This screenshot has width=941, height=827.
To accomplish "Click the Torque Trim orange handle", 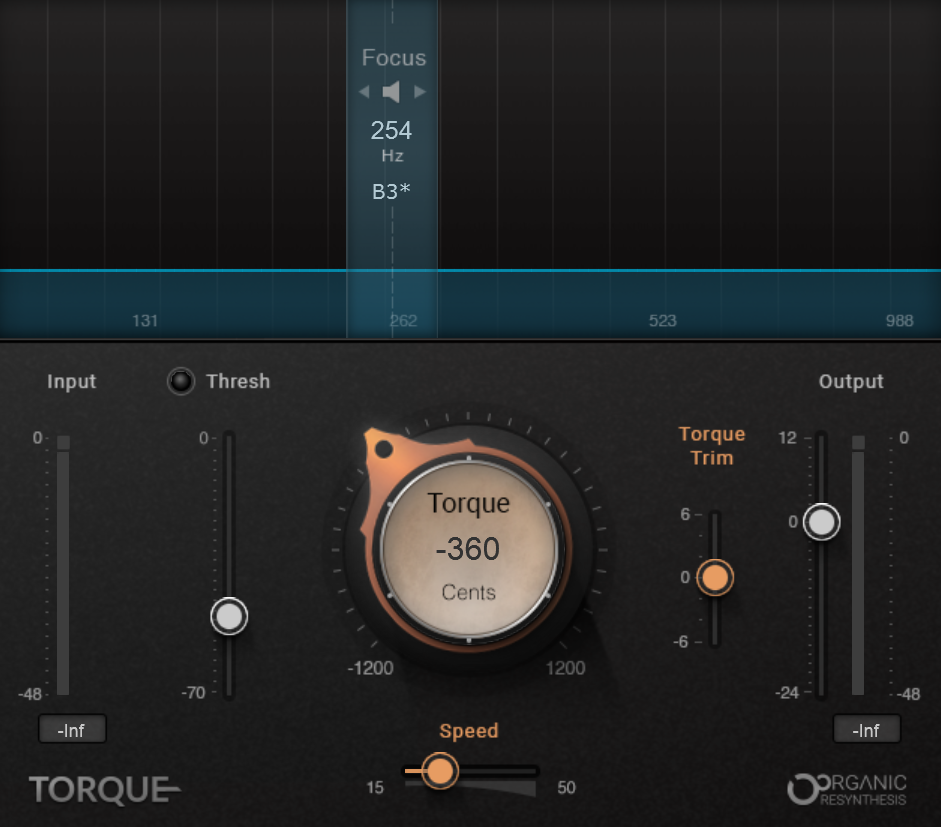I will coord(714,577).
